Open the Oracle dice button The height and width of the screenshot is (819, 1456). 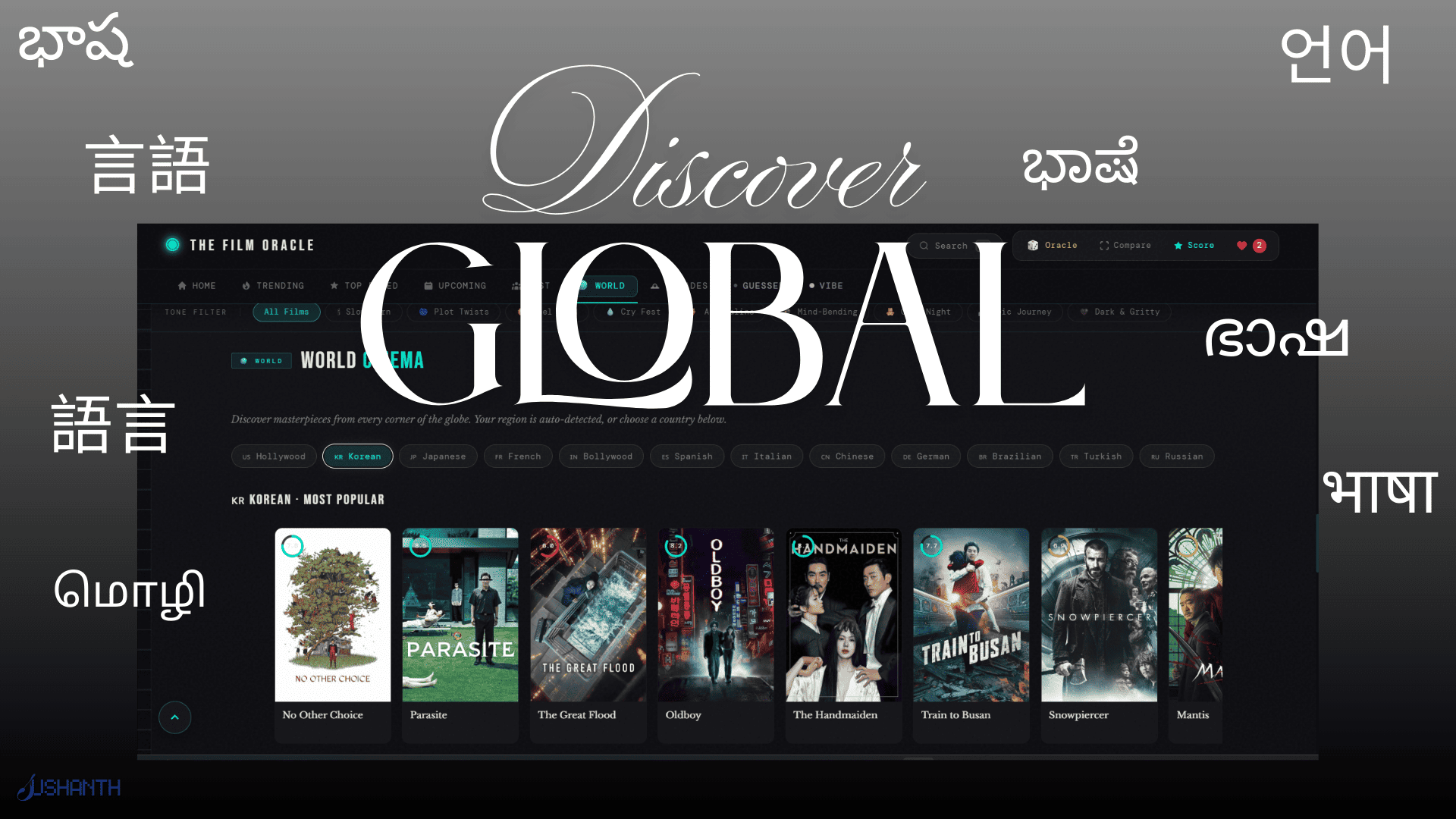tap(1052, 246)
